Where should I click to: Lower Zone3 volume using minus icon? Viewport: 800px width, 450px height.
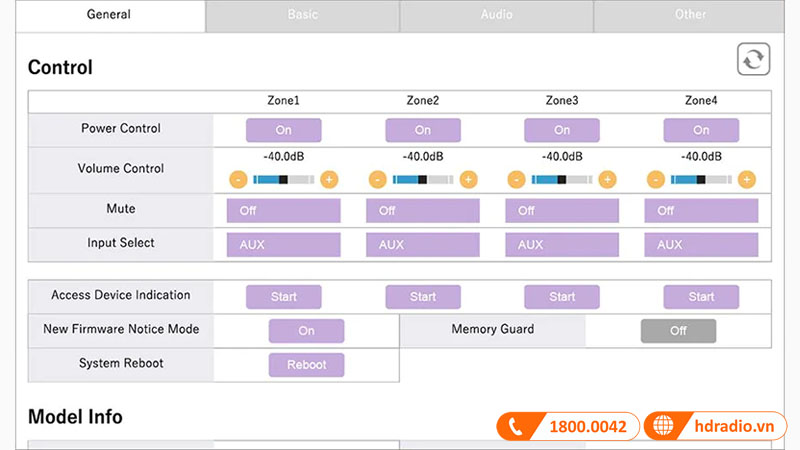(517, 180)
